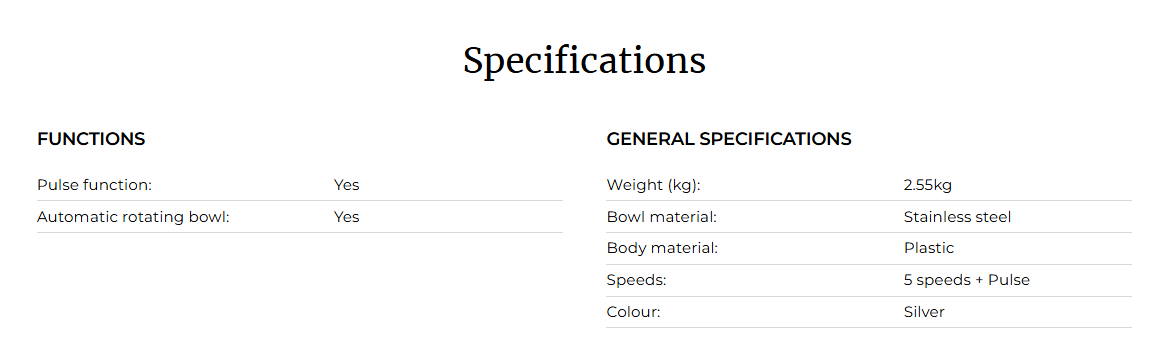
Task: Click the Speeds row in the specifications table
Action: point(869,280)
